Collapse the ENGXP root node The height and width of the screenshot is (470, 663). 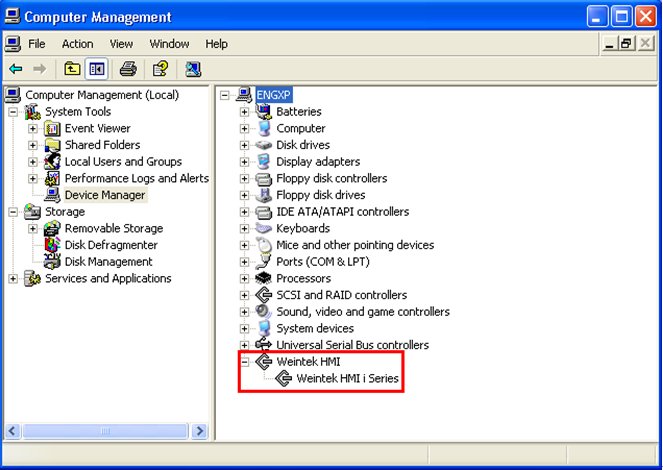coord(225,95)
